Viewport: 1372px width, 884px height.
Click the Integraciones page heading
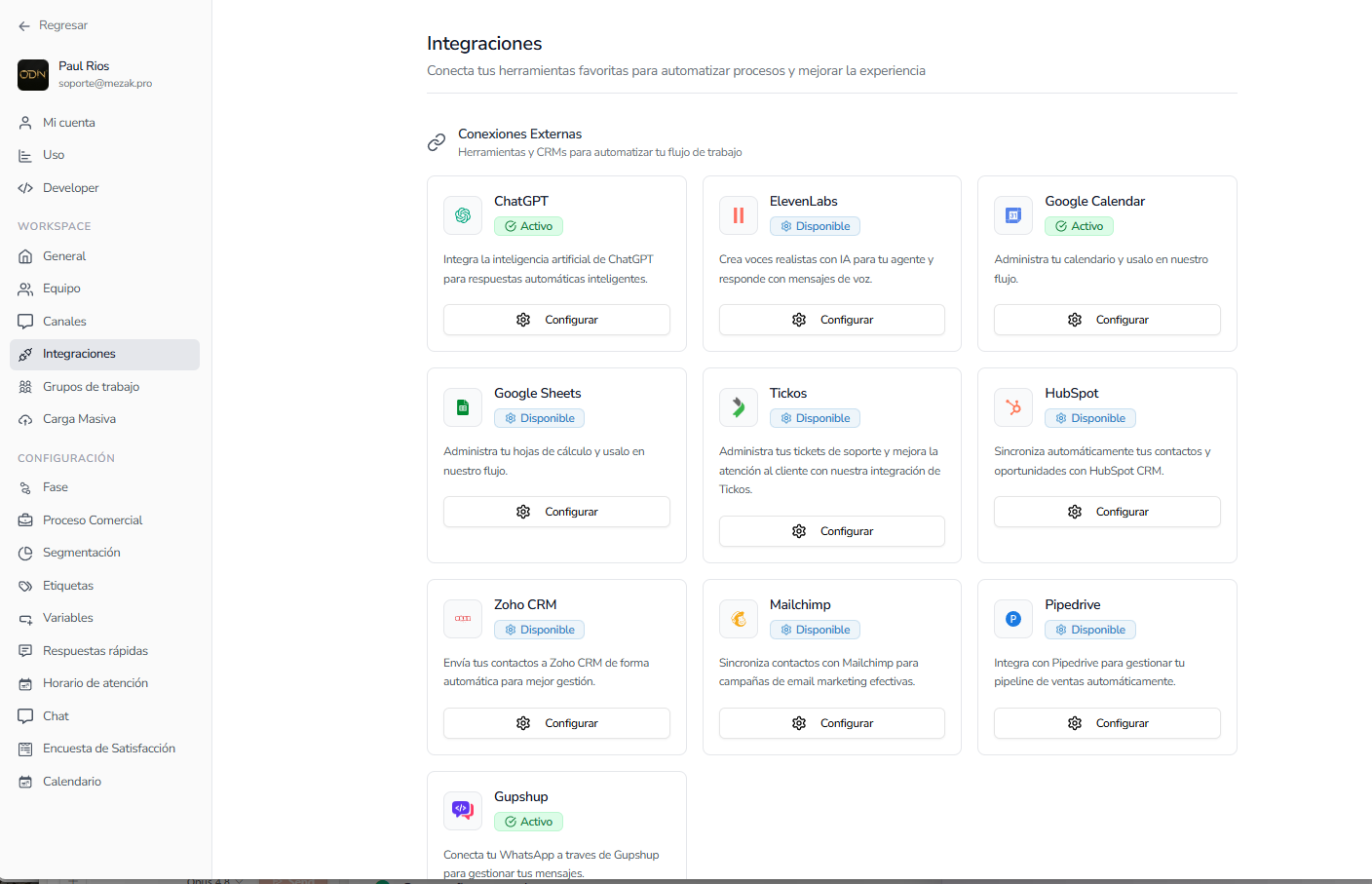484,44
